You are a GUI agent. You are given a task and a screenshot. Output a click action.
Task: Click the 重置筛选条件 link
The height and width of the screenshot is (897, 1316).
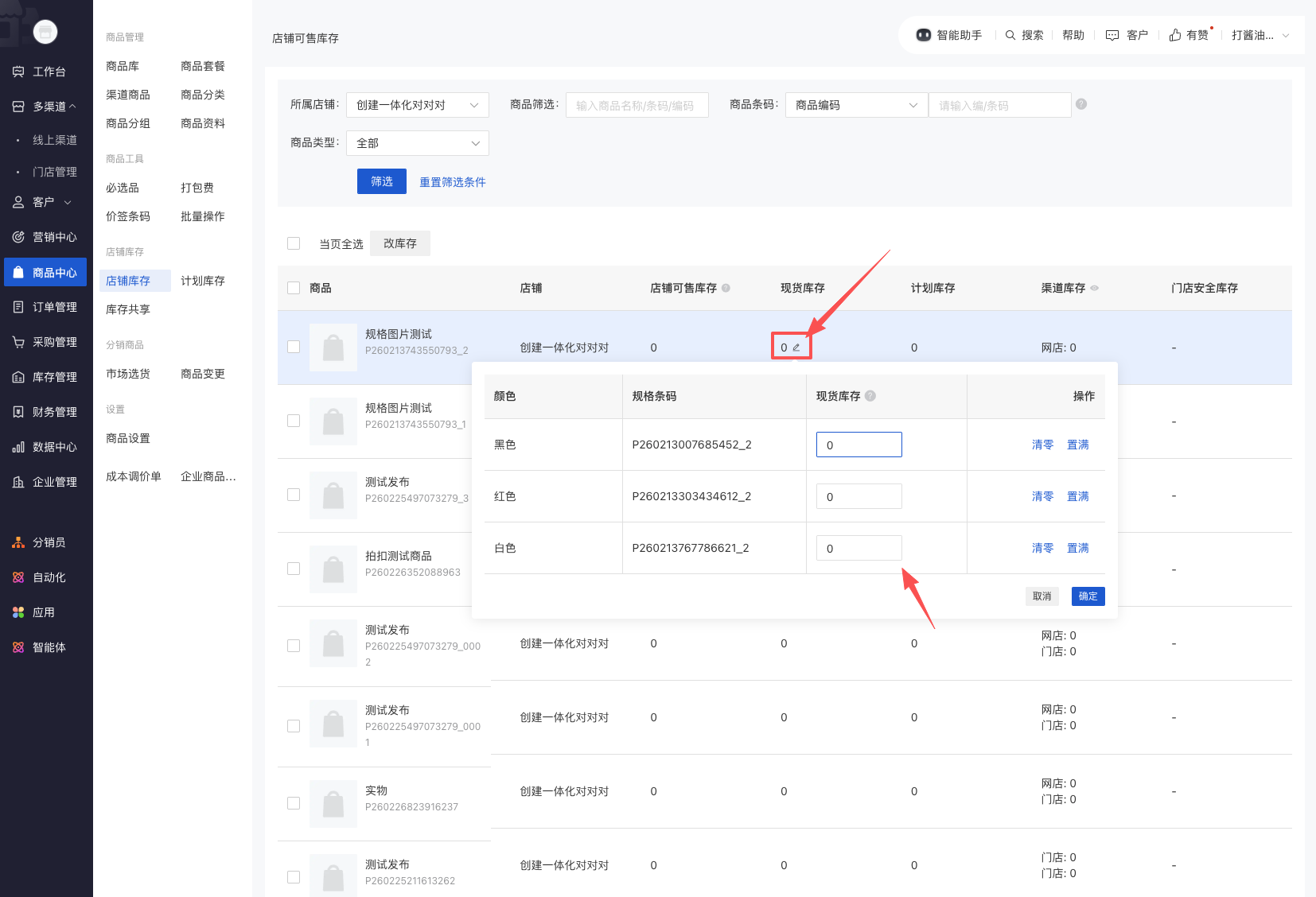(x=452, y=182)
